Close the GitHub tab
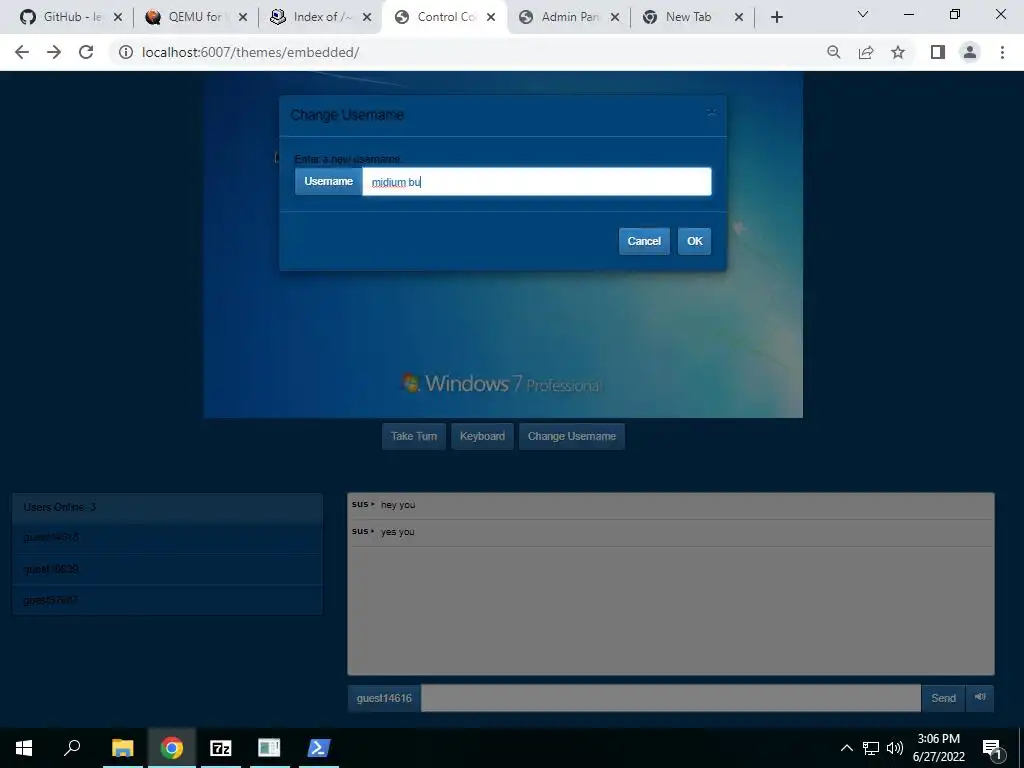1024x768 pixels. (x=118, y=18)
